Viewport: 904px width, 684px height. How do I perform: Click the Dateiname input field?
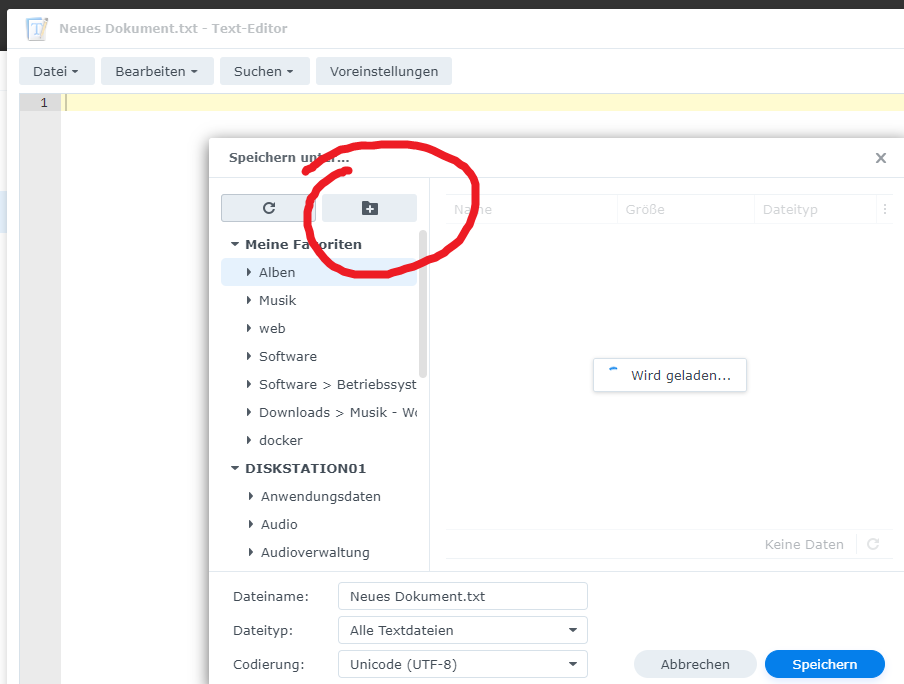coord(462,596)
